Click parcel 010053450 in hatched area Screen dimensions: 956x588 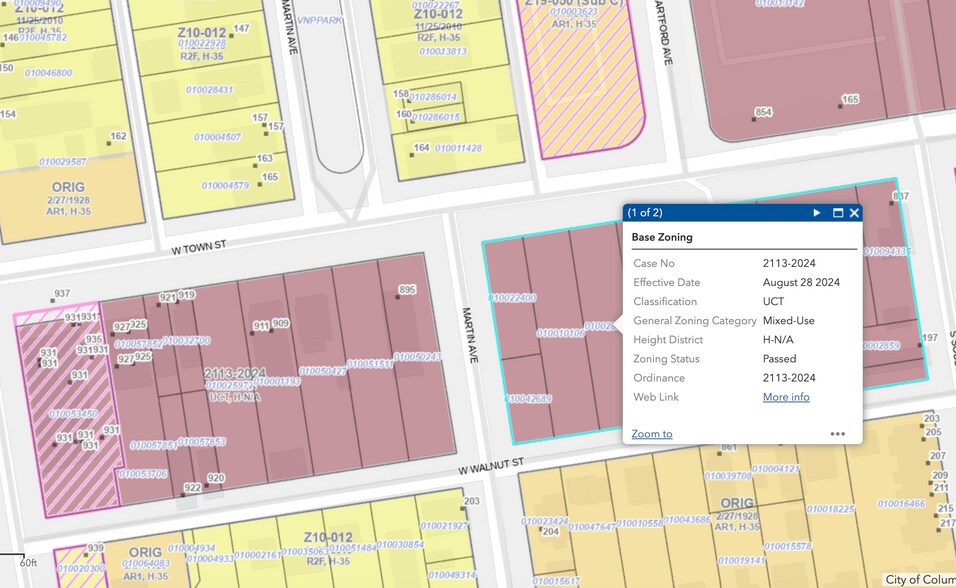pos(73,413)
